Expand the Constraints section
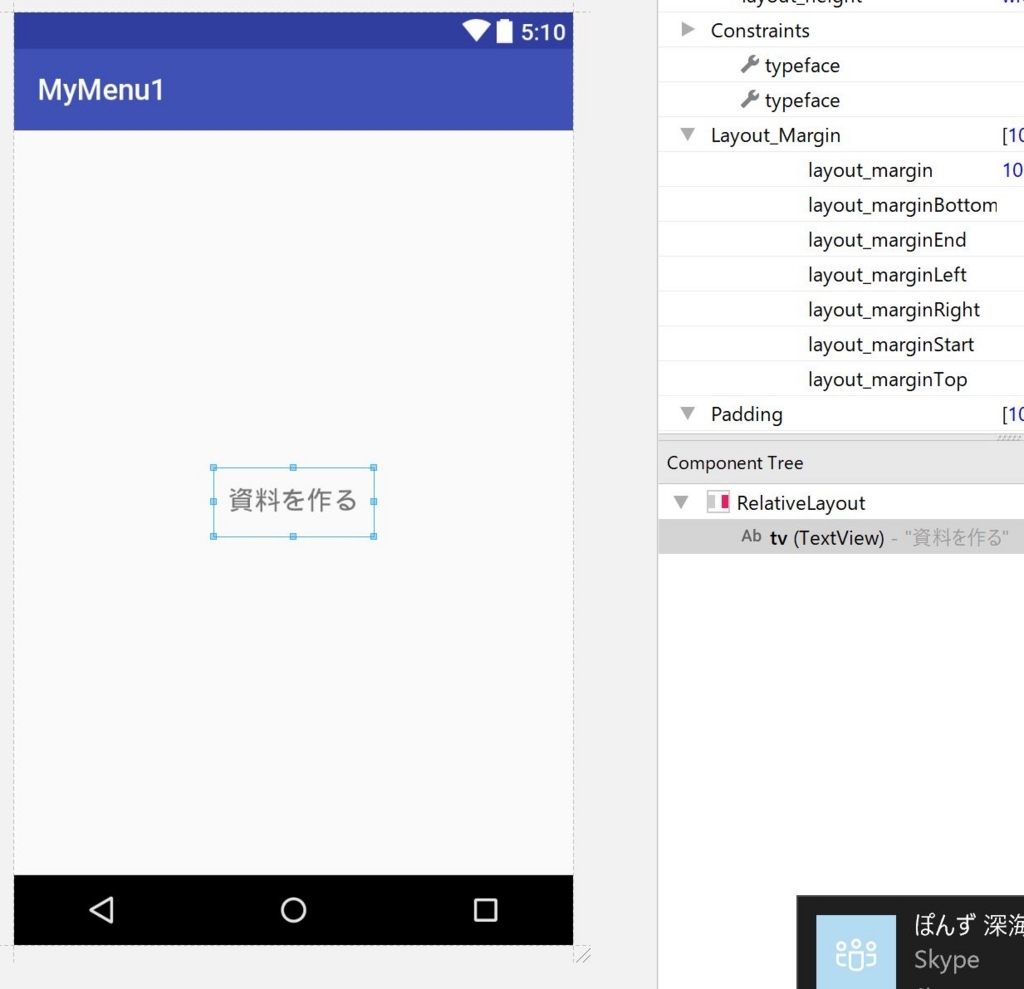 tap(688, 29)
